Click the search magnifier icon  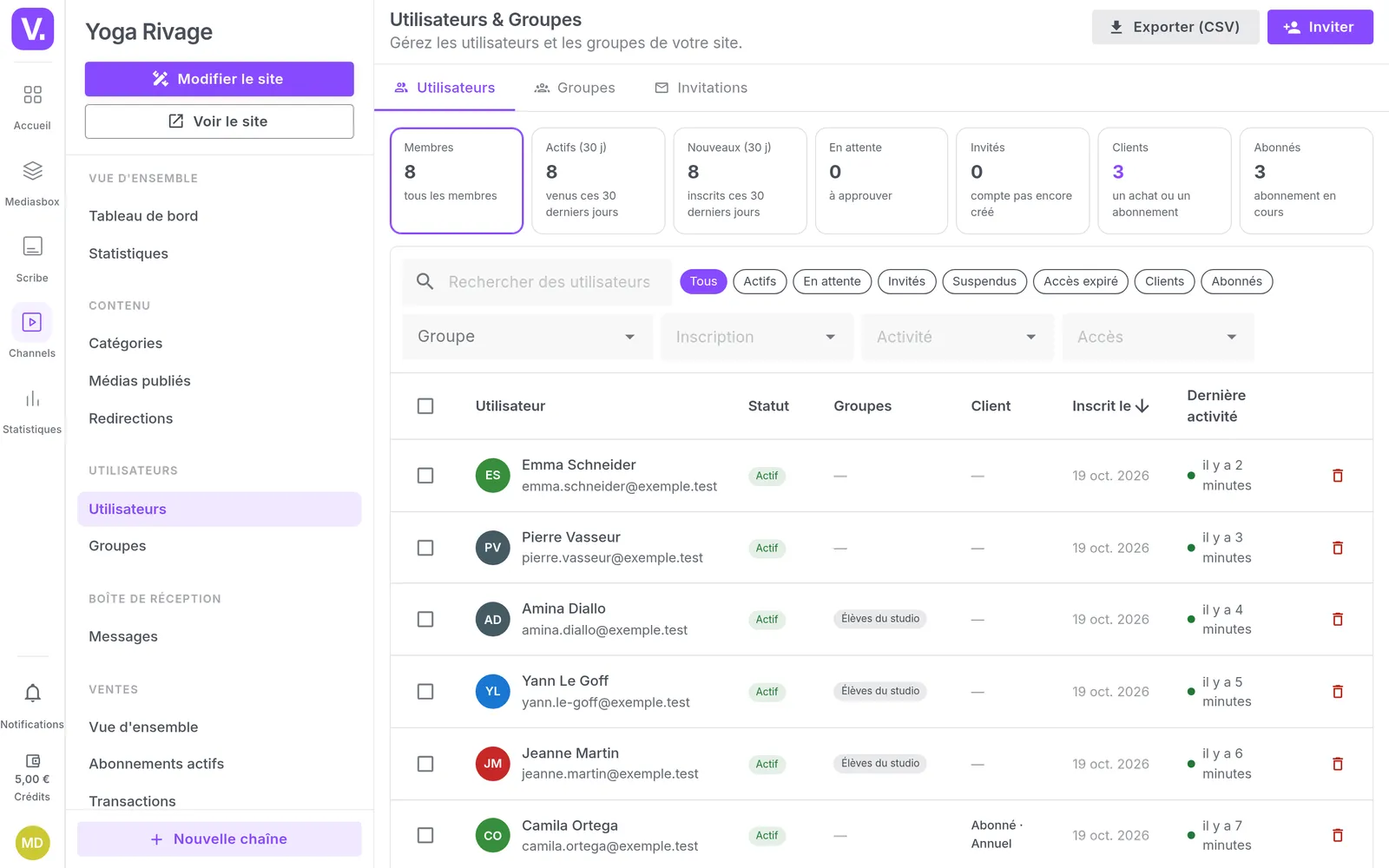point(425,281)
